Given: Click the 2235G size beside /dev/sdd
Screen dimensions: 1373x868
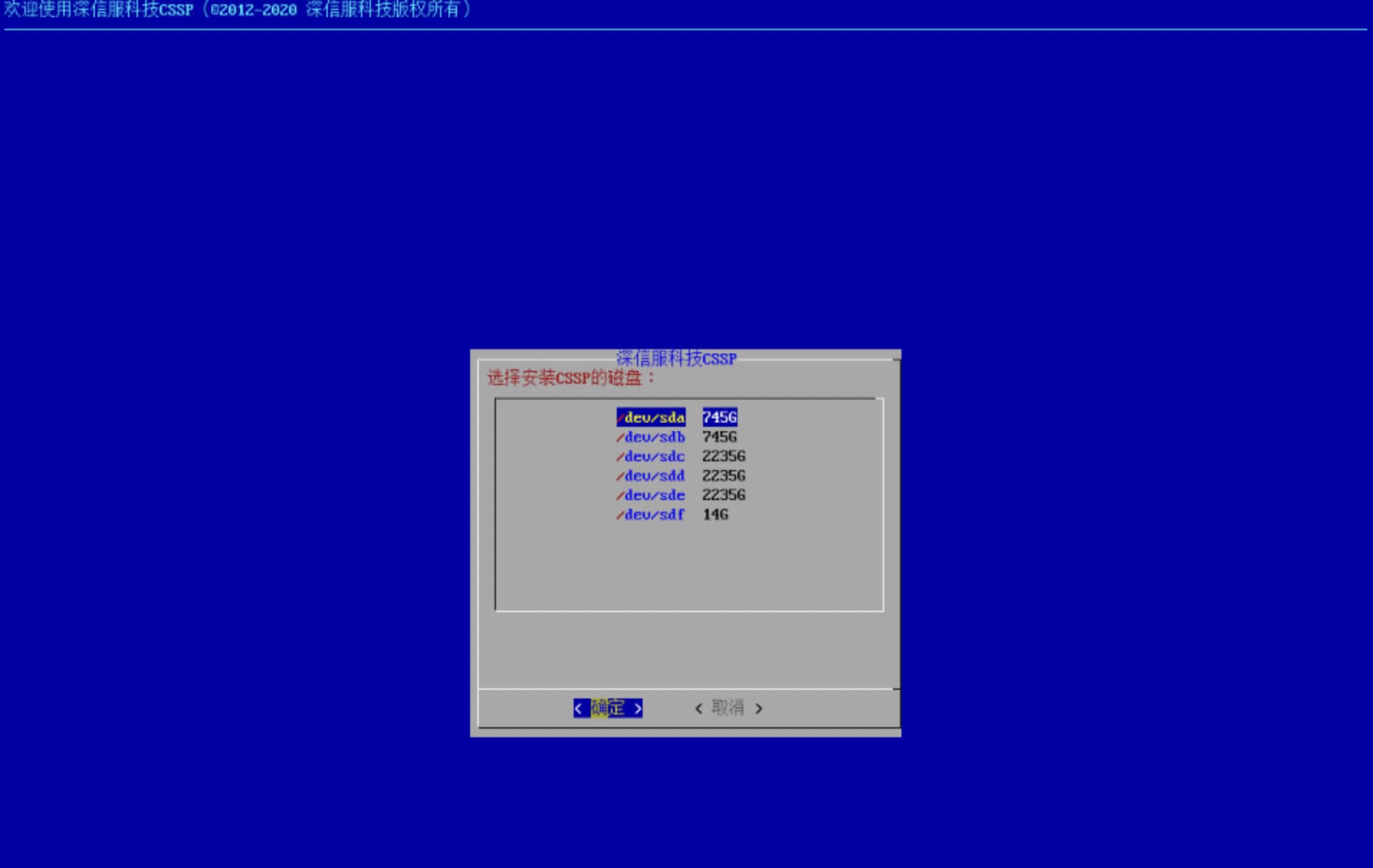Looking at the screenshot, I should pos(724,476).
